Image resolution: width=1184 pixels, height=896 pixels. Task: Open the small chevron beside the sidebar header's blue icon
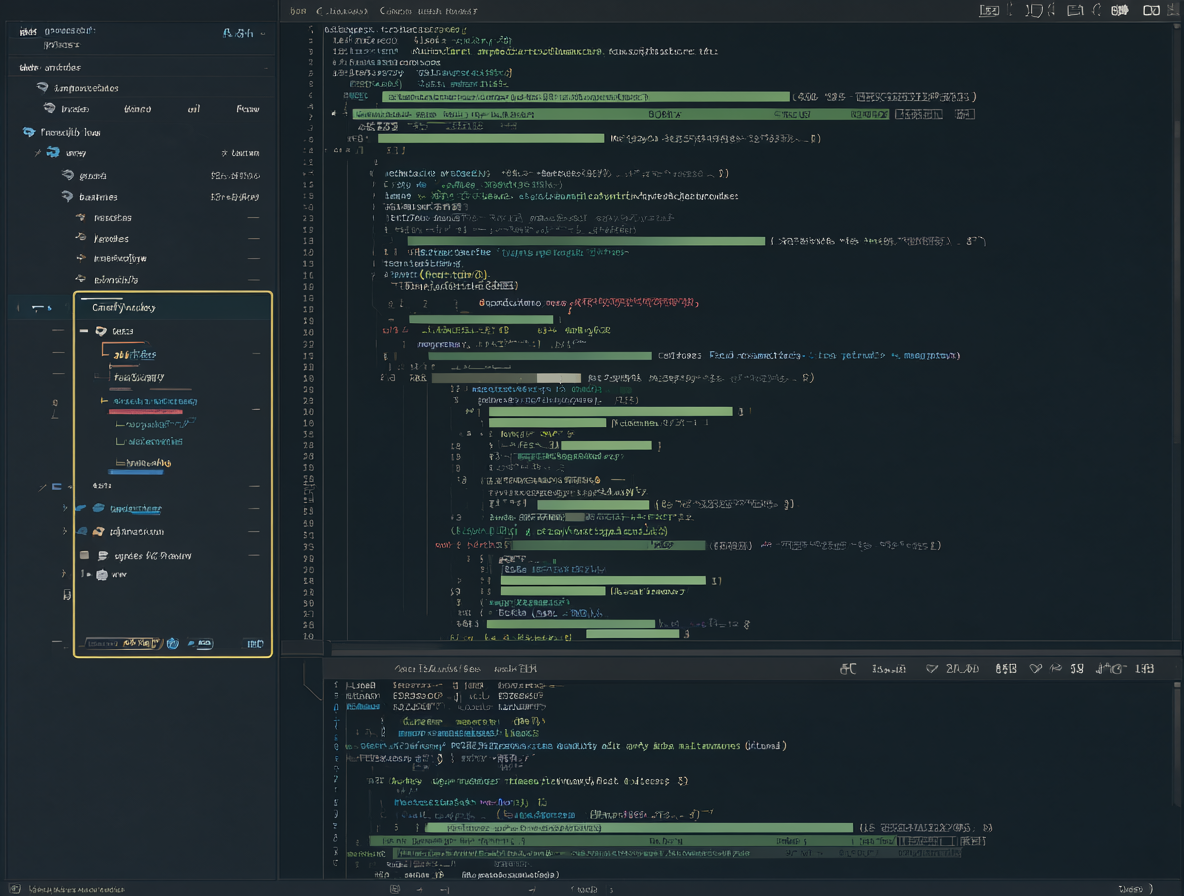(x=263, y=33)
